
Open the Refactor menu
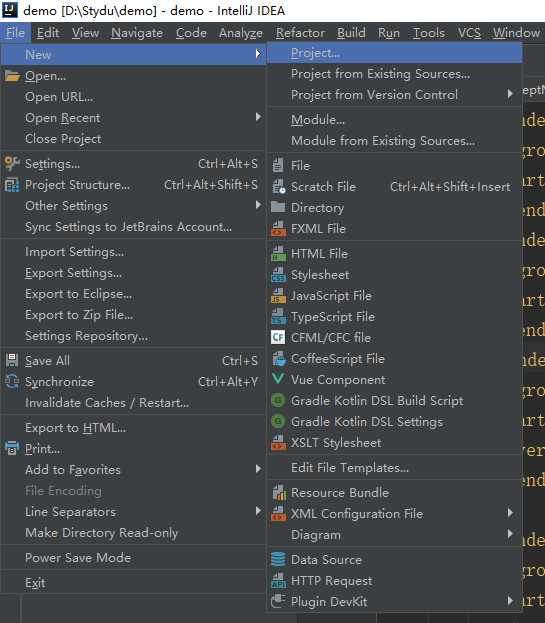tap(300, 33)
